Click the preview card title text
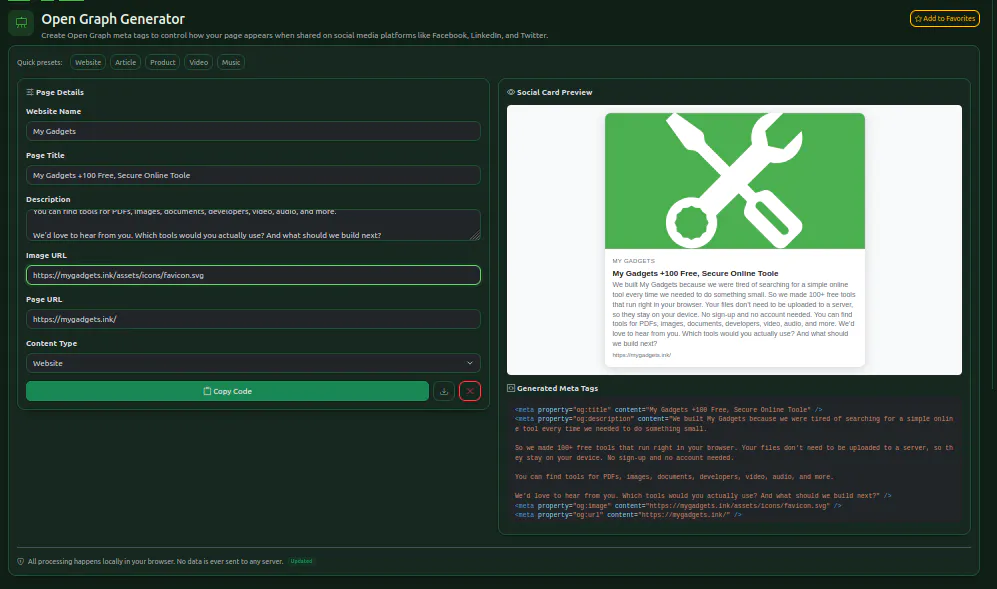 point(695,274)
